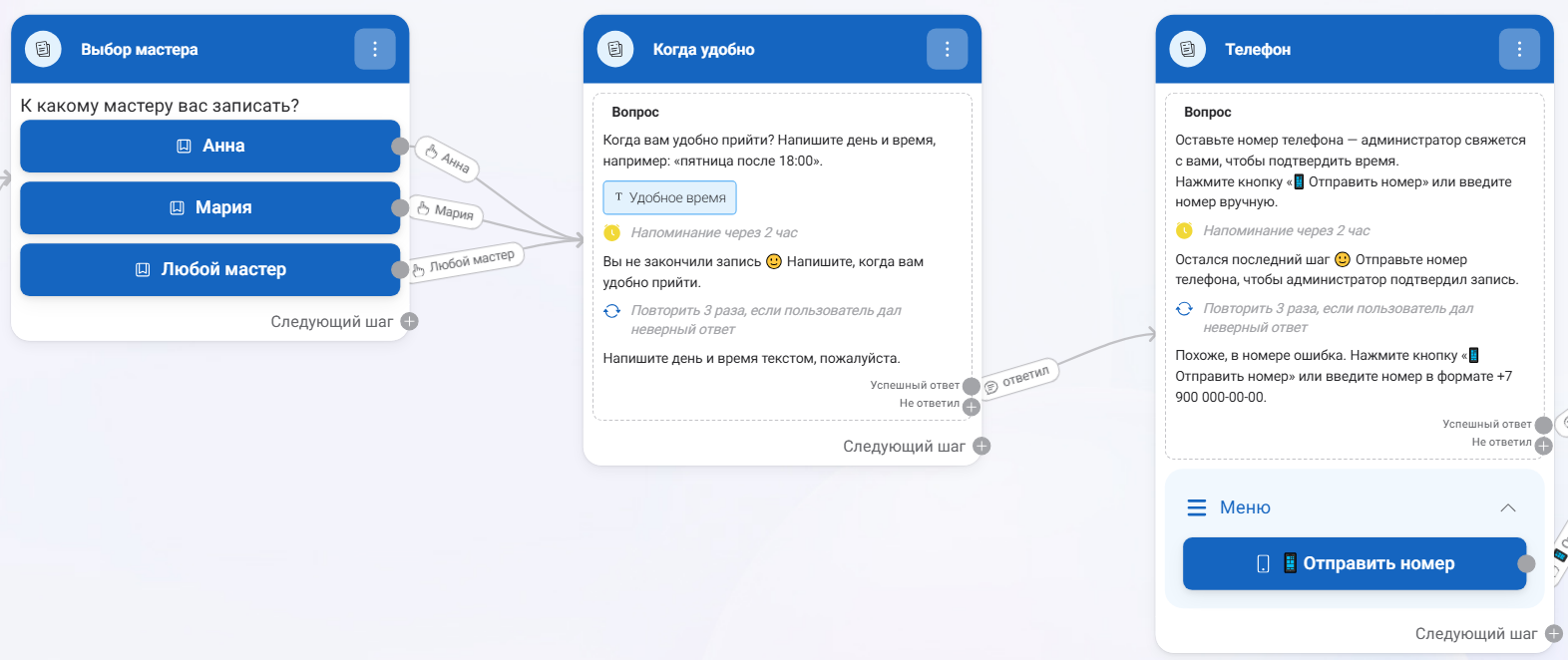
Task: Open the three-dot menu of «Телефон» card
Action: point(1519,49)
